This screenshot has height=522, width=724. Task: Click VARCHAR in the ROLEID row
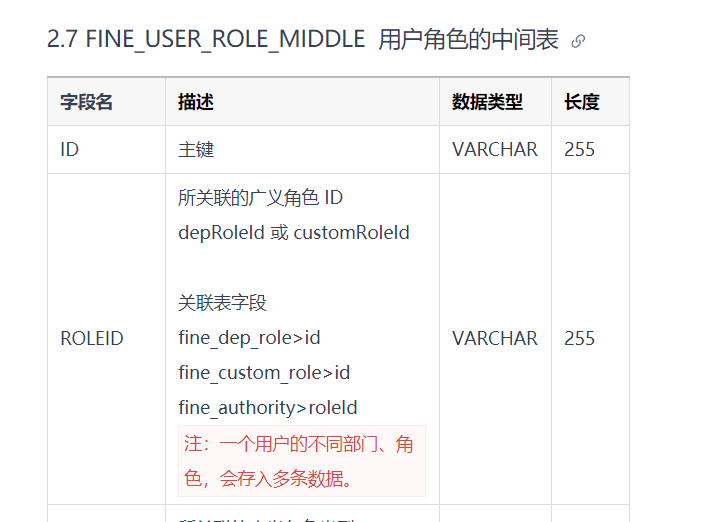click(x=495, y=338)
